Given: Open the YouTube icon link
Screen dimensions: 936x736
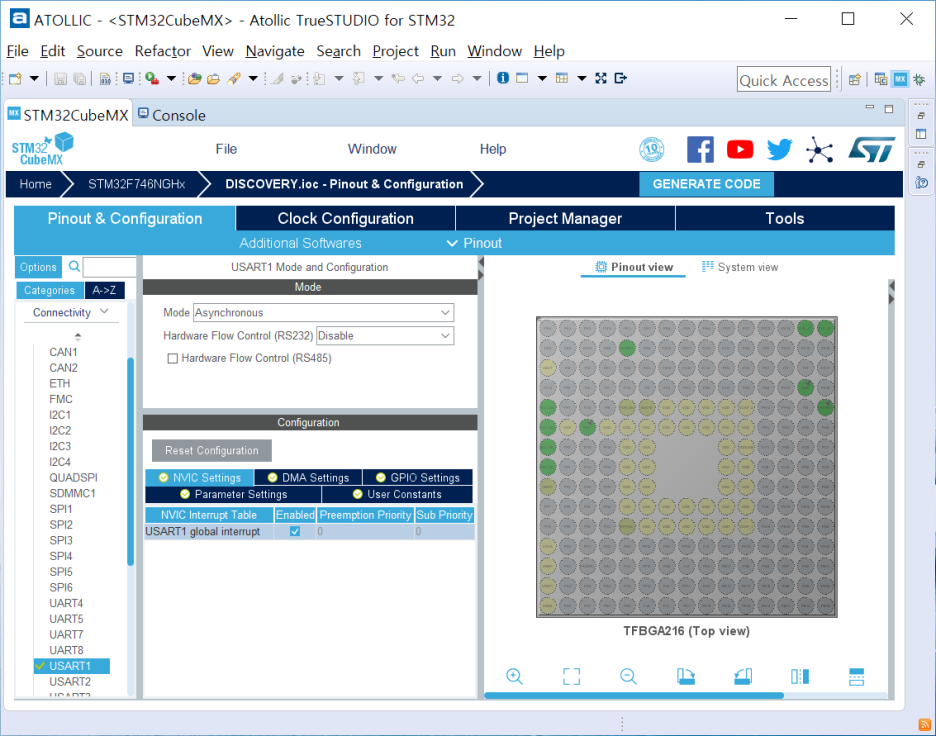Looking at the screenshot, I should coord(740,149).
